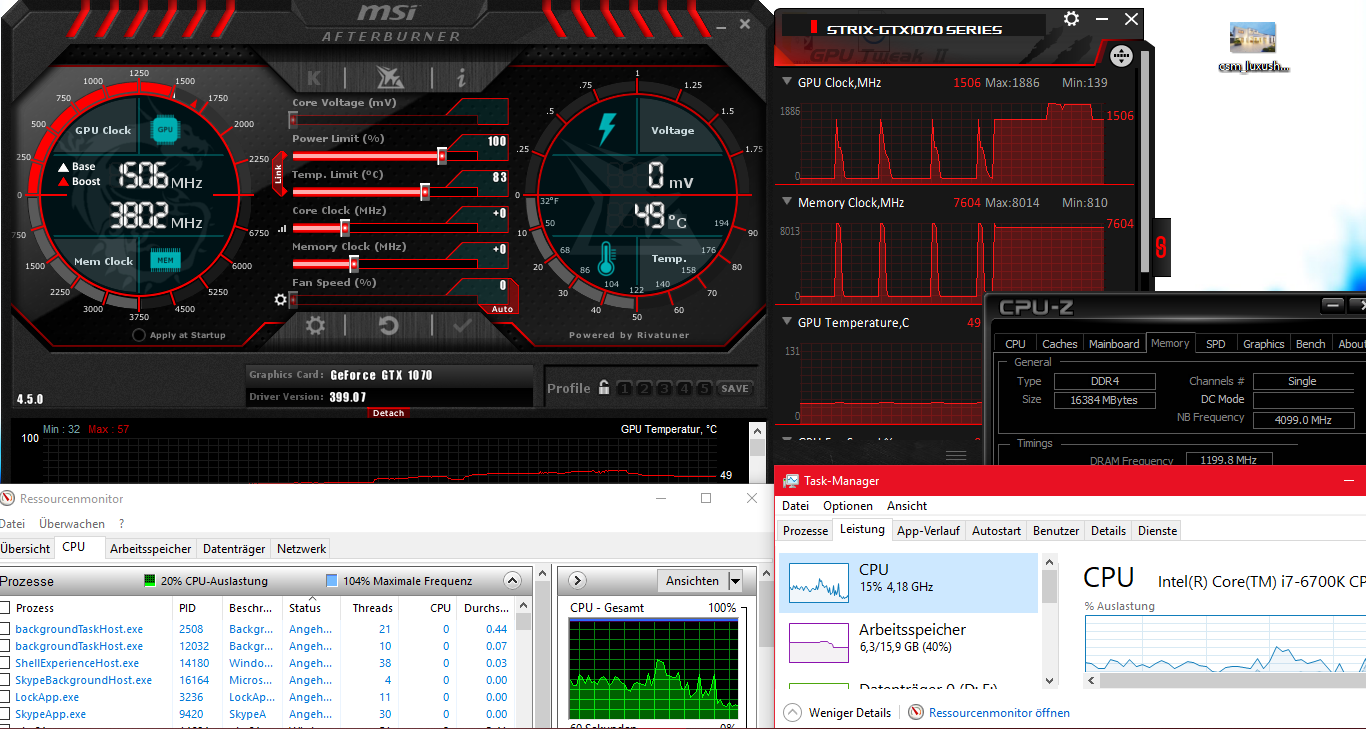Click the Ansichten button in Ressourcenmonitor

point(692,581)
